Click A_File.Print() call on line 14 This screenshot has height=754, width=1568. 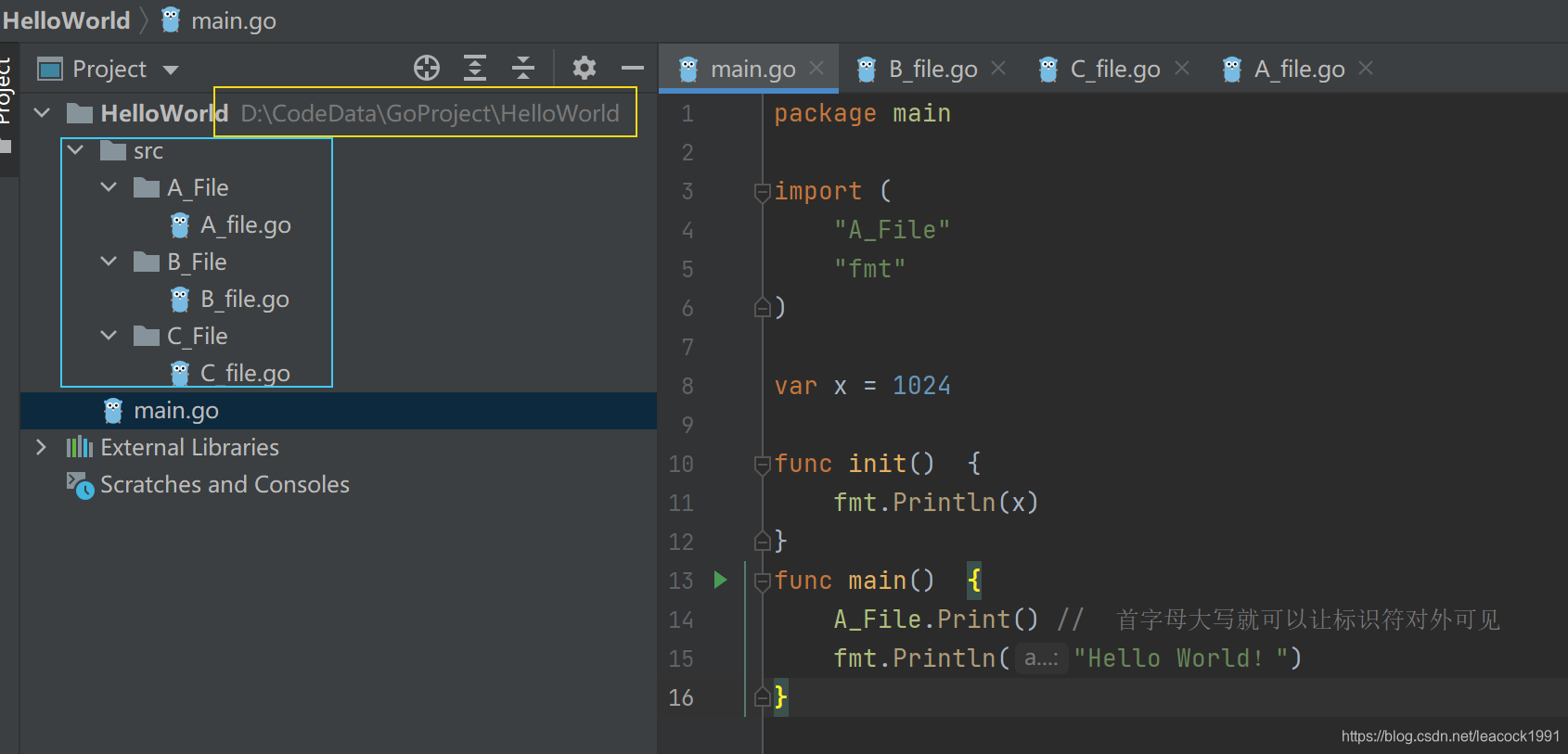[935, 620]
